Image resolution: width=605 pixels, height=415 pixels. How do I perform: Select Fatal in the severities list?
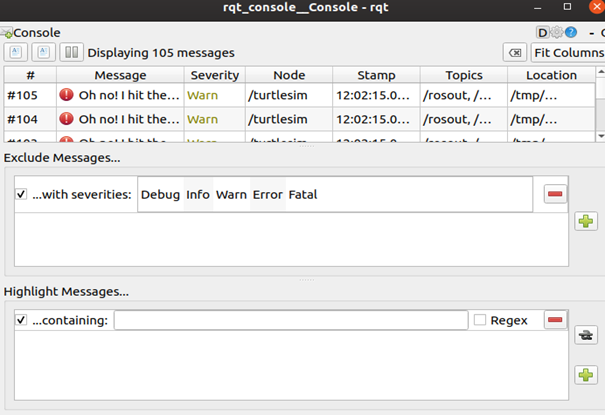click(302, 195)
